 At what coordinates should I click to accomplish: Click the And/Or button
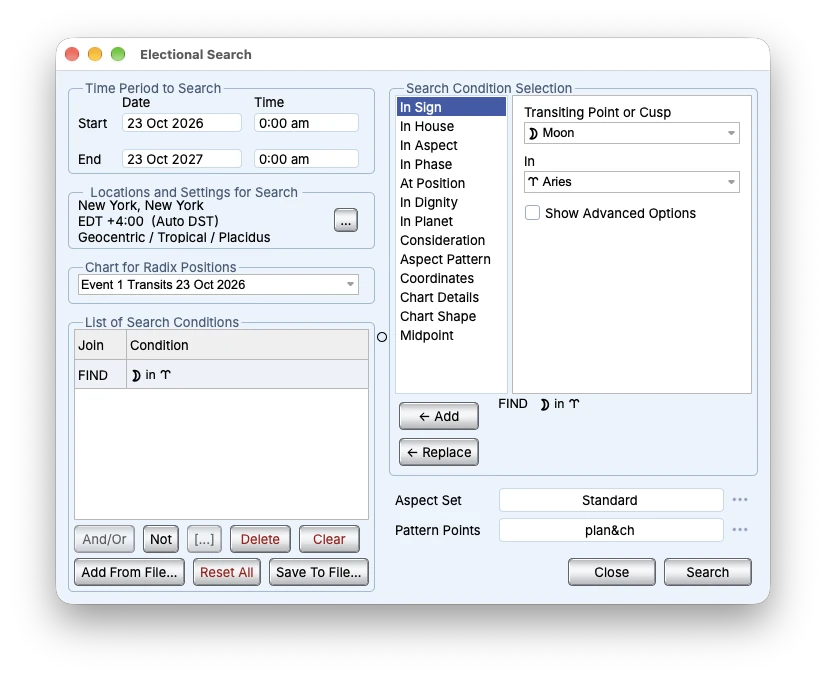tap(104, 539)
